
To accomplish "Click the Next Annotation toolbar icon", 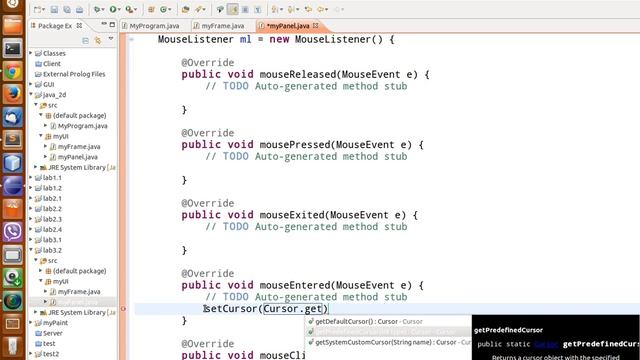I will tap(275, 9).
